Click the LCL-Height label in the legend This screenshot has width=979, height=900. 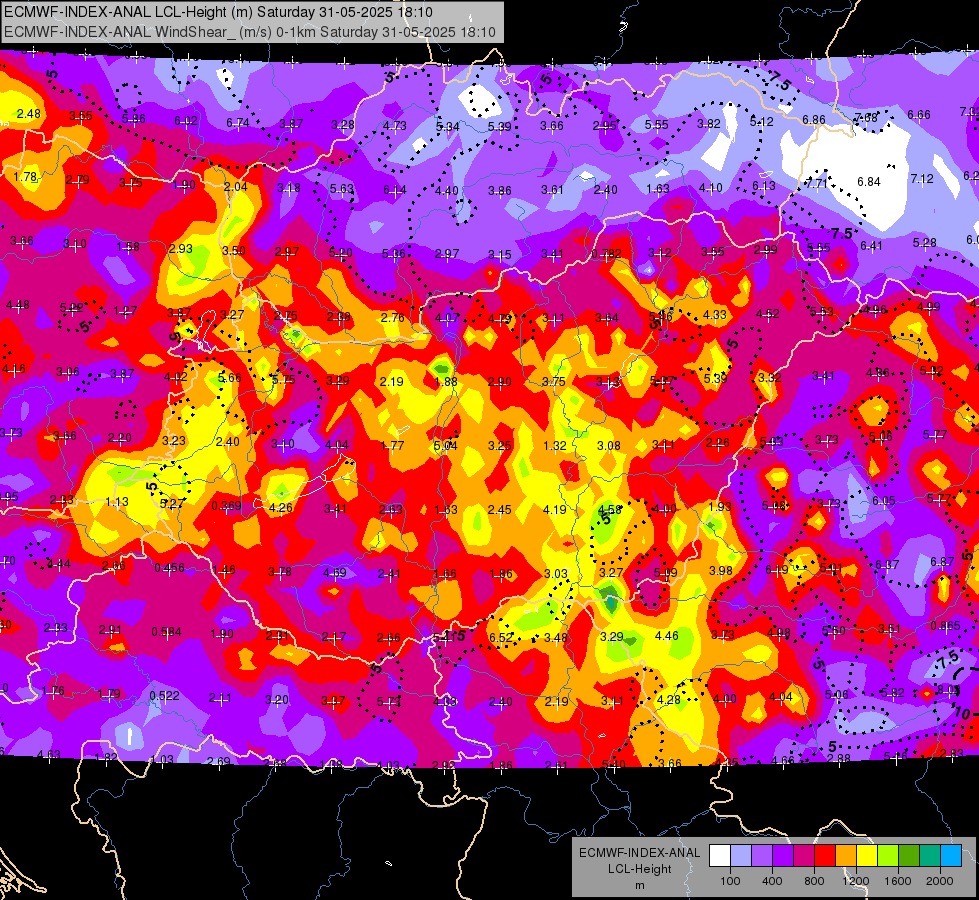click(x=639, y=869)
